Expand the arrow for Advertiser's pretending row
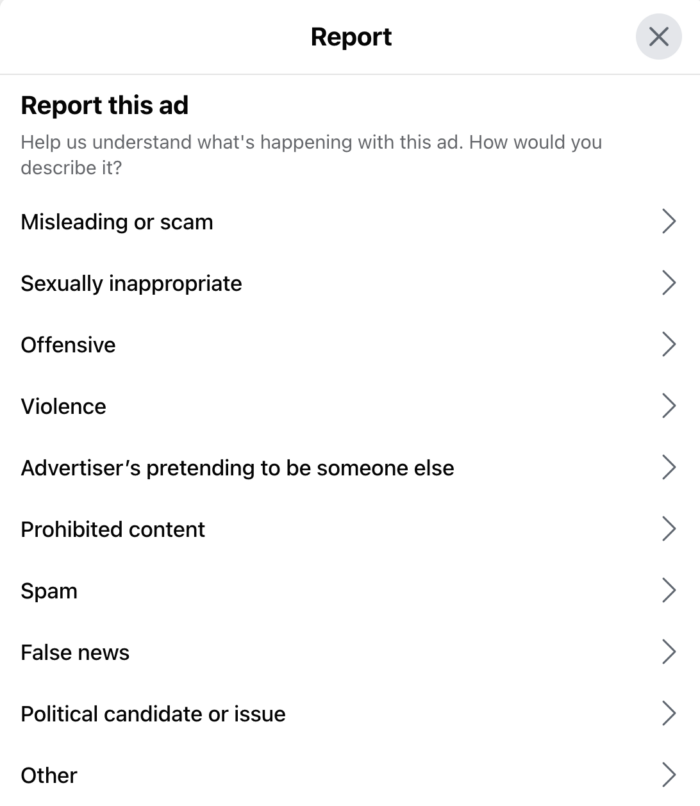Image resolution: width=700 pixels, height=806 pixels. (669, 467)
